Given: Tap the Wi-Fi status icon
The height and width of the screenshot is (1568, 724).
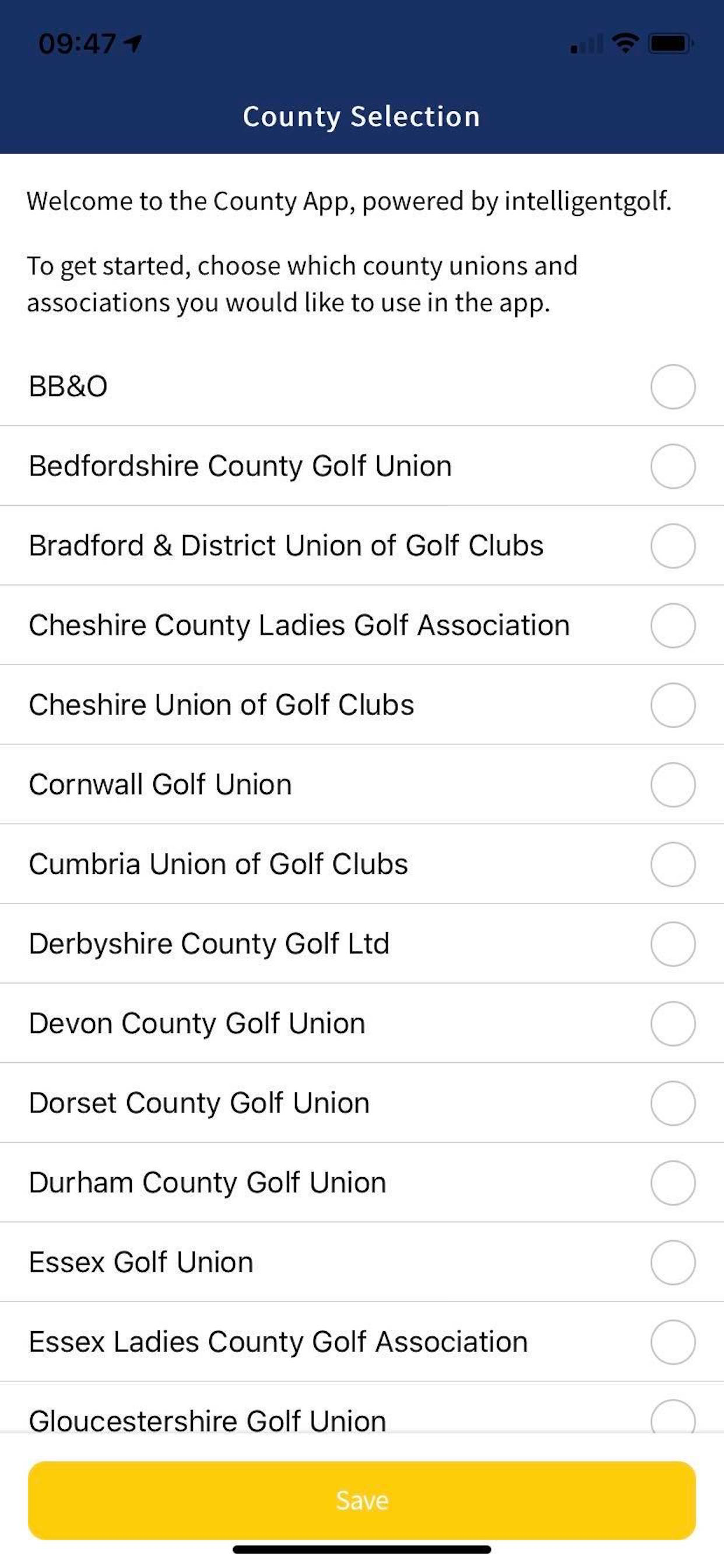Looking at the screenshot, I should pos(625,43).
